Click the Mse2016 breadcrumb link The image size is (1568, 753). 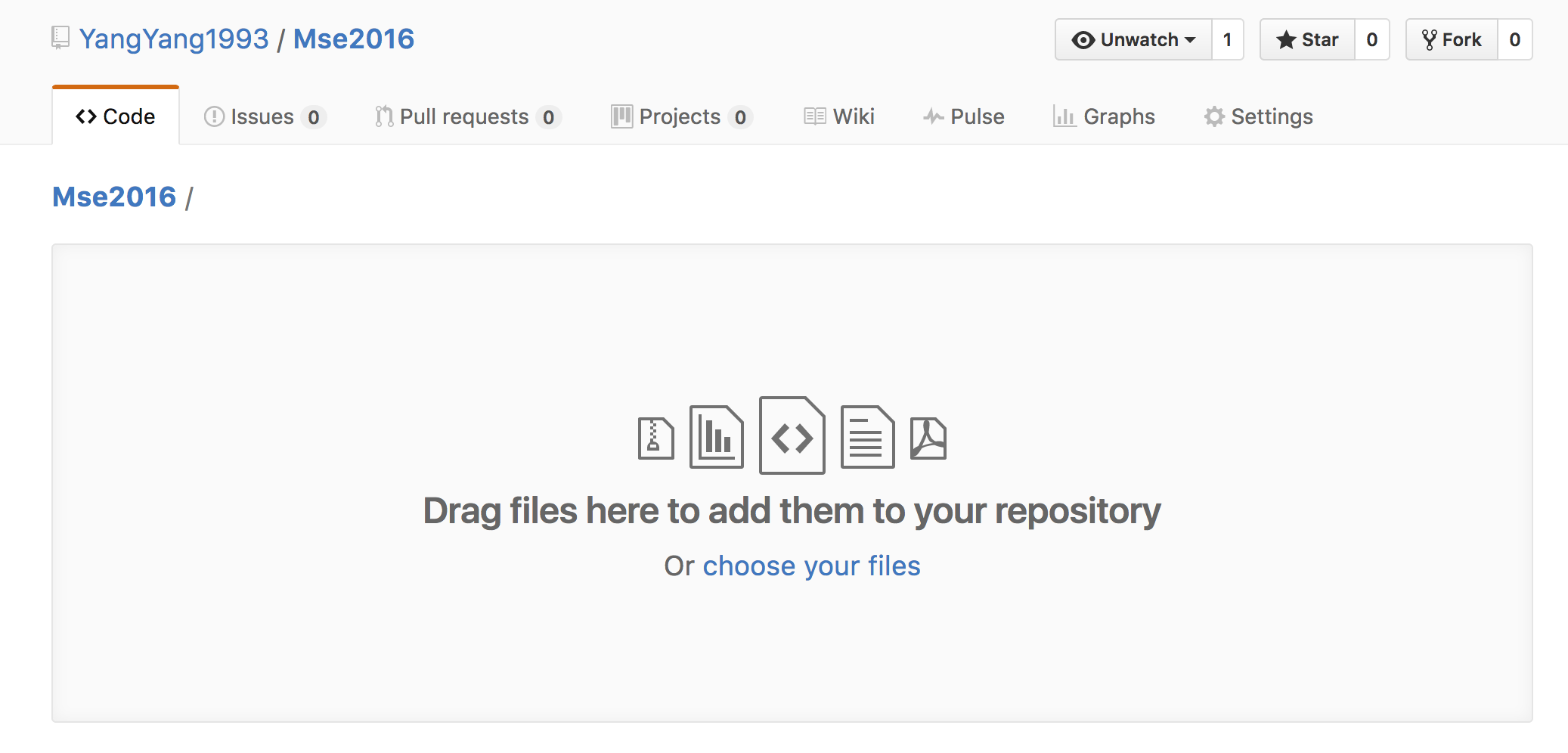[114, 197]
